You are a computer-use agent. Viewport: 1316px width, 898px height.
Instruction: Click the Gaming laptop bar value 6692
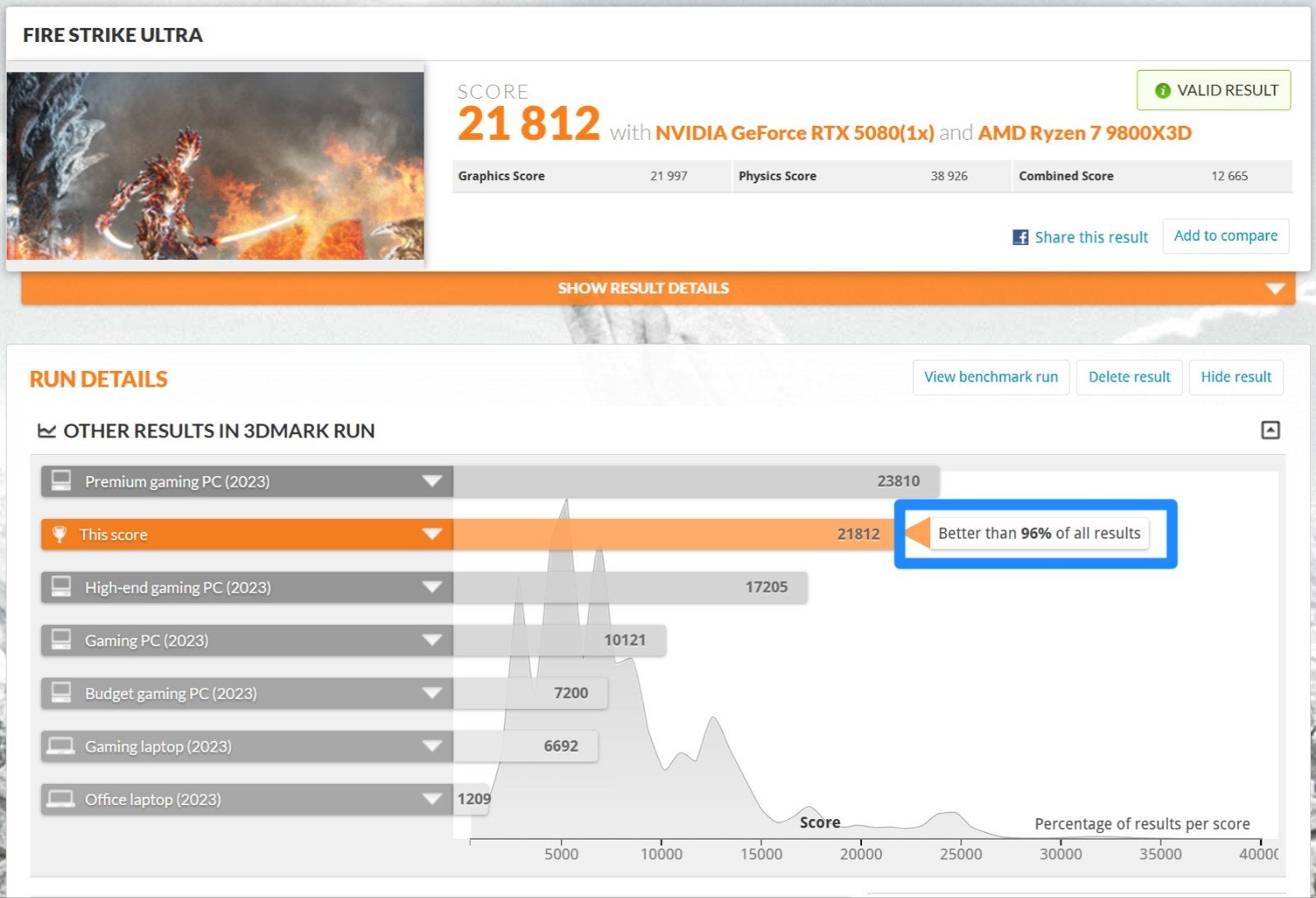click(561, 746)
